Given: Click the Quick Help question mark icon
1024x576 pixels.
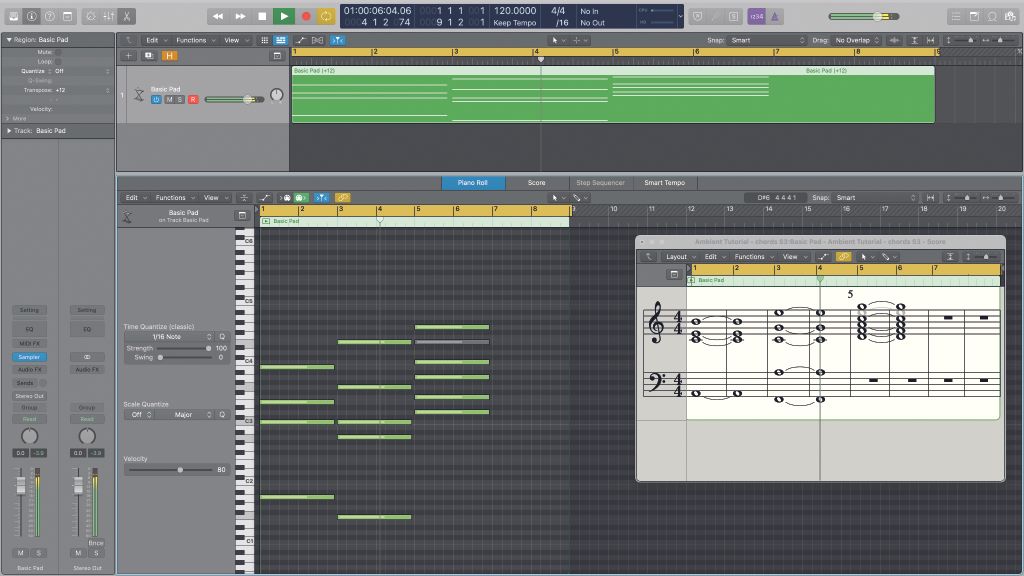Looking at the screenshot, I should click(x=48, y=15).
